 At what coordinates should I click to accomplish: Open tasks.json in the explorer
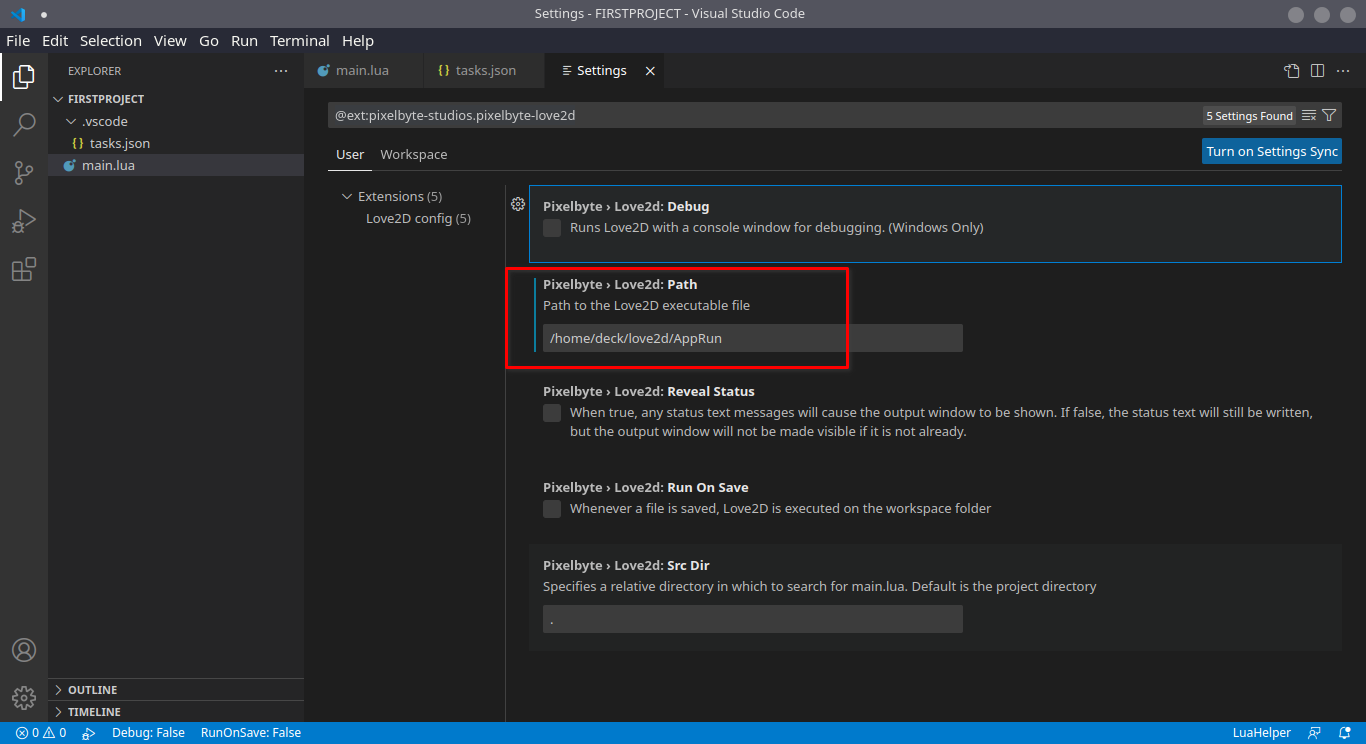click(176, 143)
